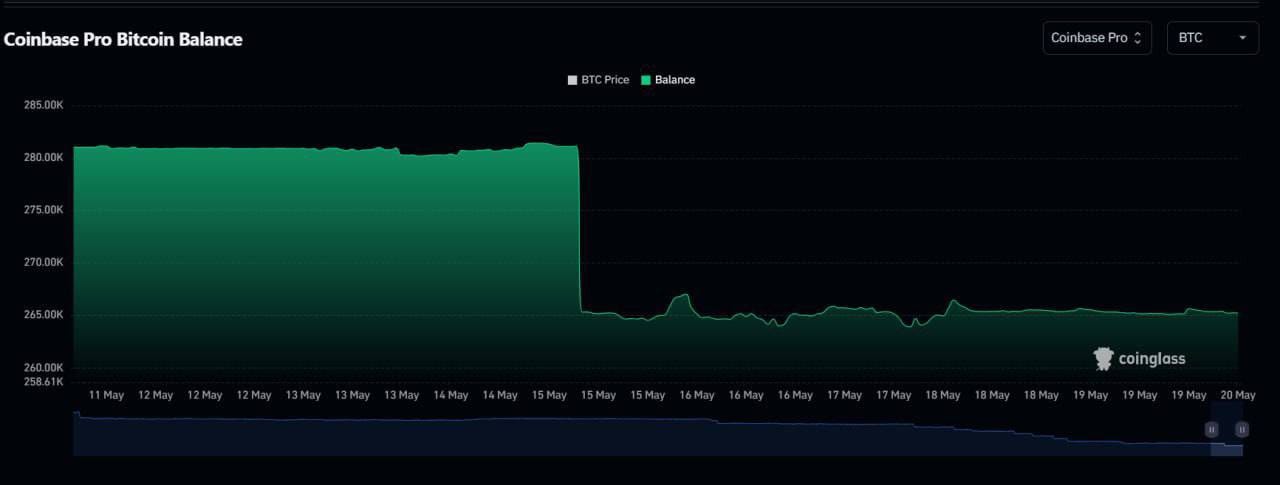Click the up-down chevron in exchange selector
The image size is (1280, 485).
[1137, 38]
